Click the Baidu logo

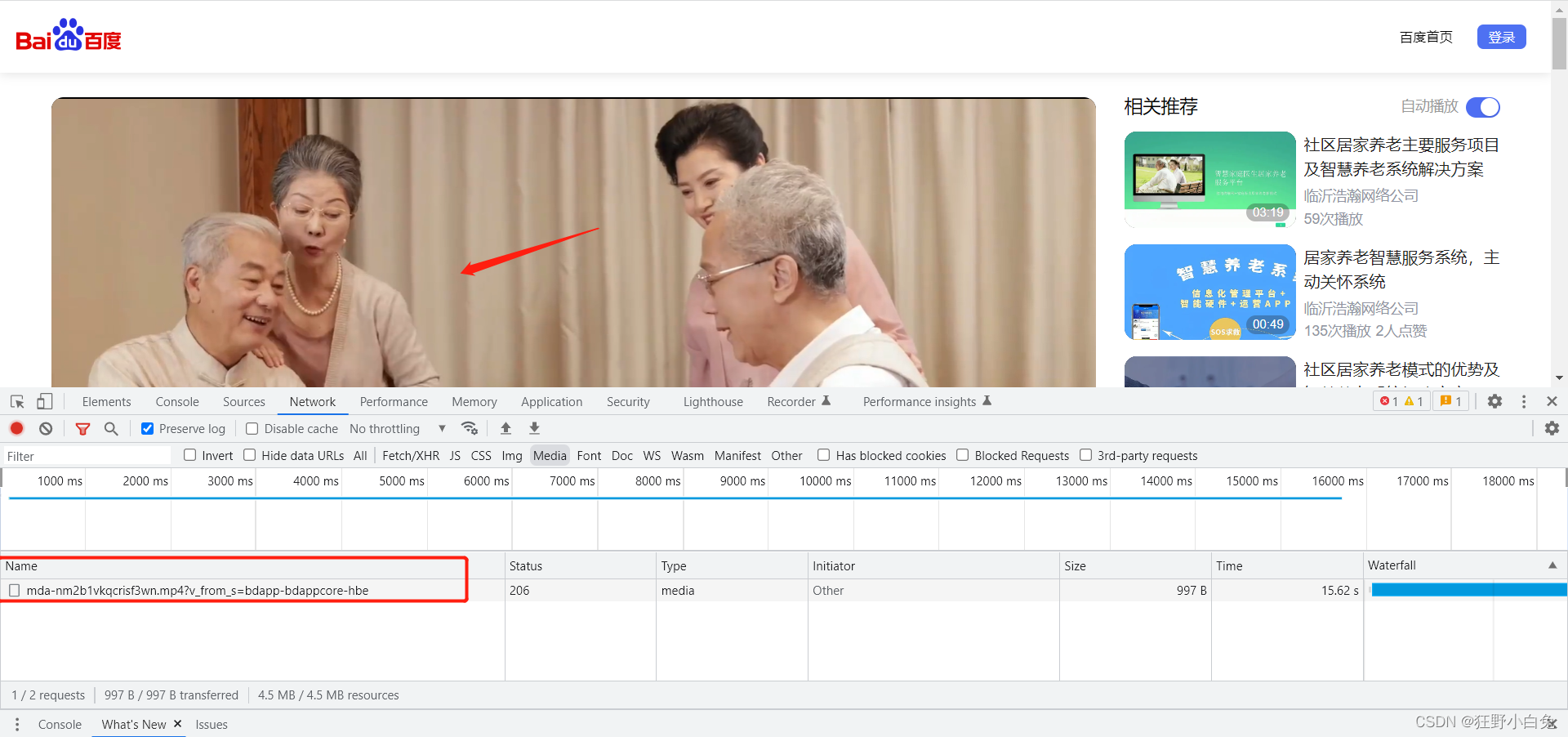tap(69, 35)
